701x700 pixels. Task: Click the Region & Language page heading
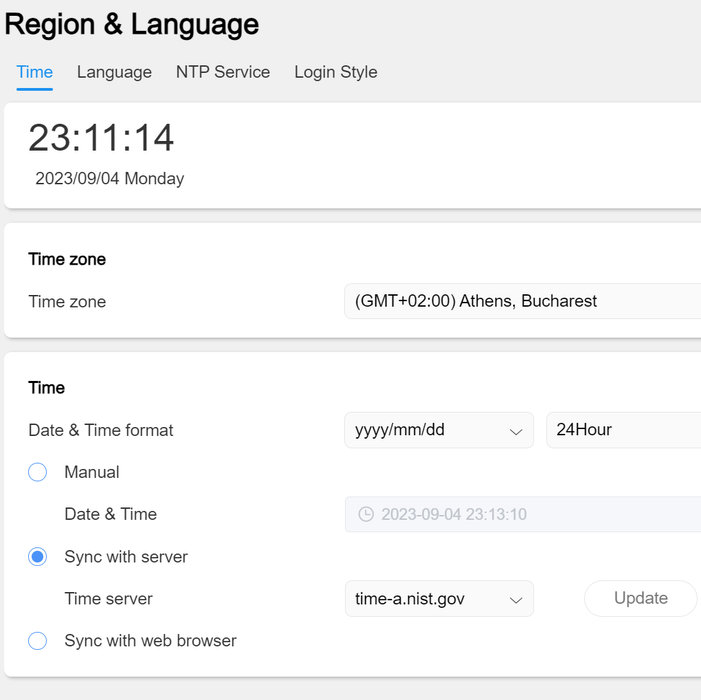(x=132, y=24)
